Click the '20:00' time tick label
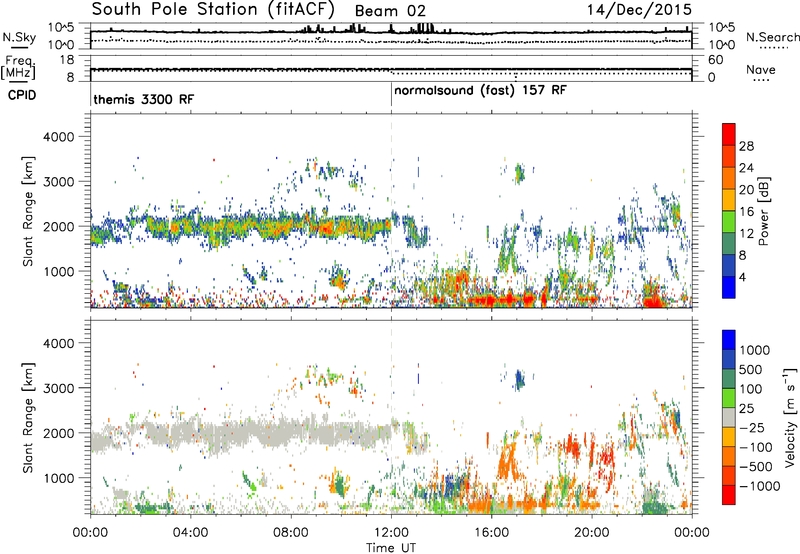800x554 pixels. coord(591,533)
